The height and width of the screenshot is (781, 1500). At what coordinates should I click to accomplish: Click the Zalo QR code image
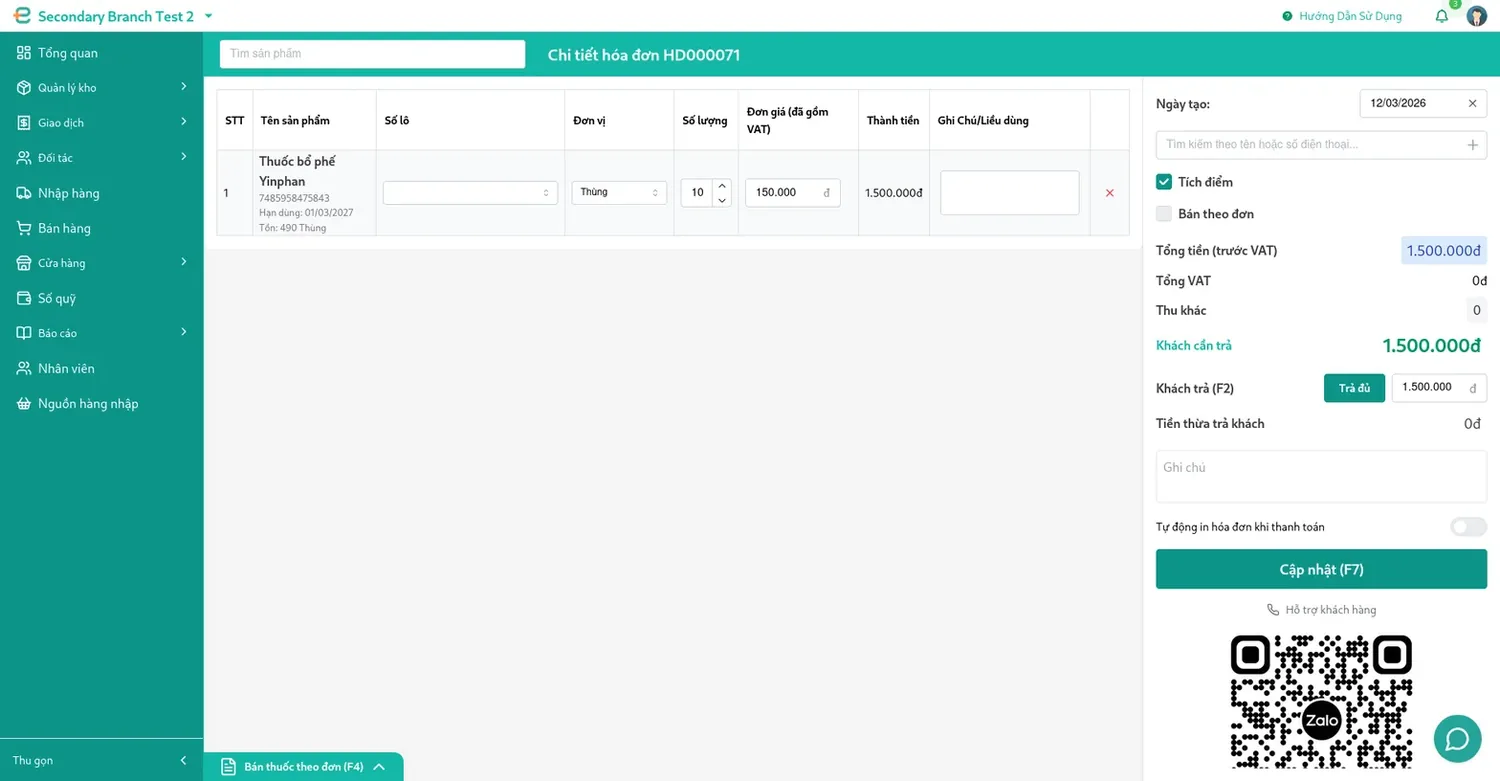(x=1321, y=704)
